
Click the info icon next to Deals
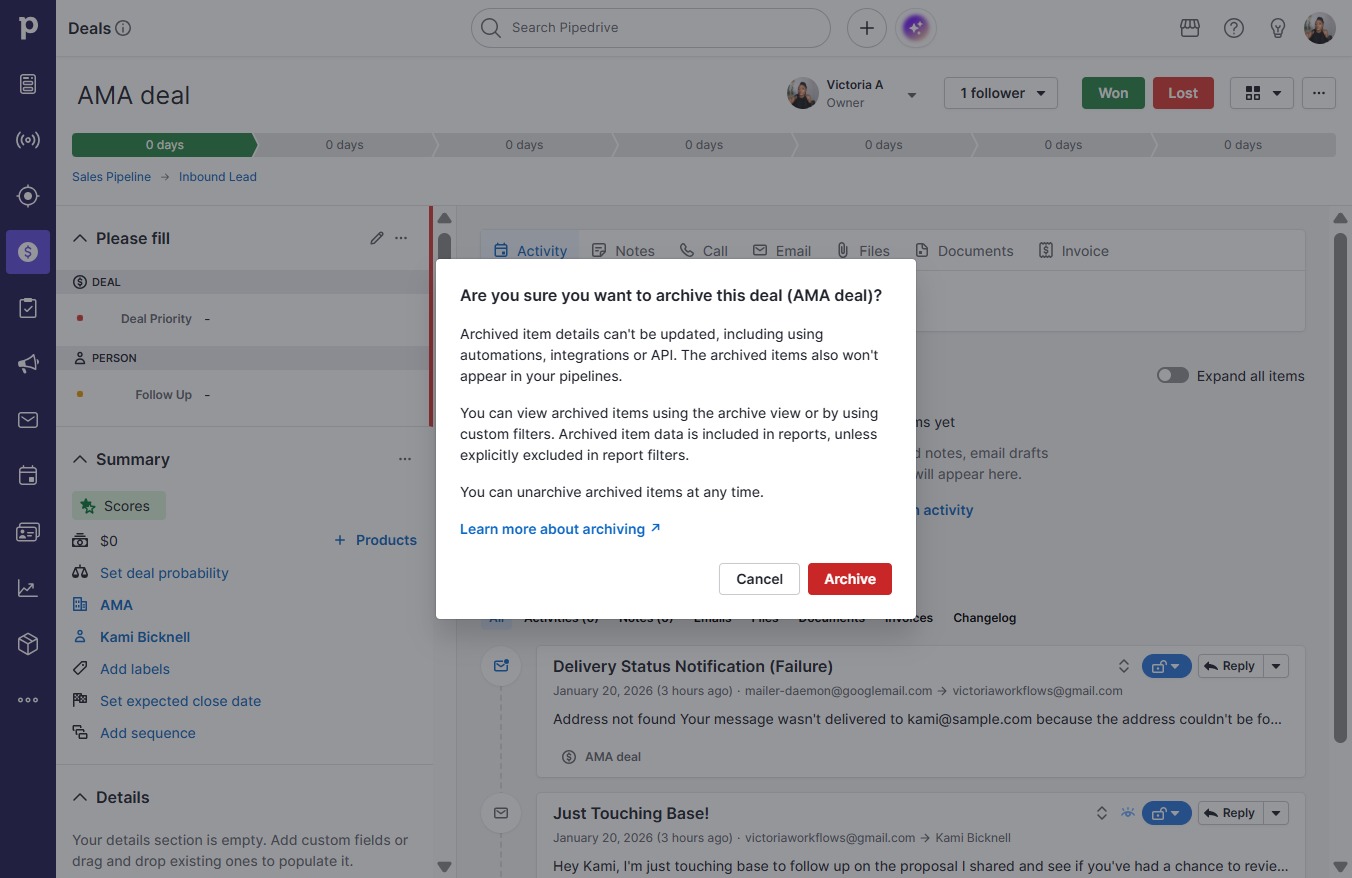[x=123, y=28]
